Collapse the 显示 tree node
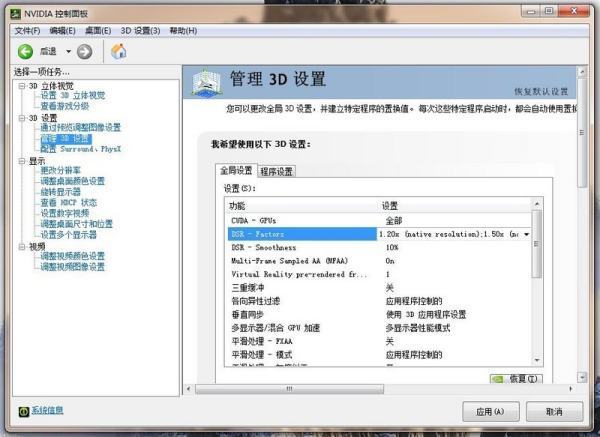Viewport: 600px width, 437px height. pos(22,161)
